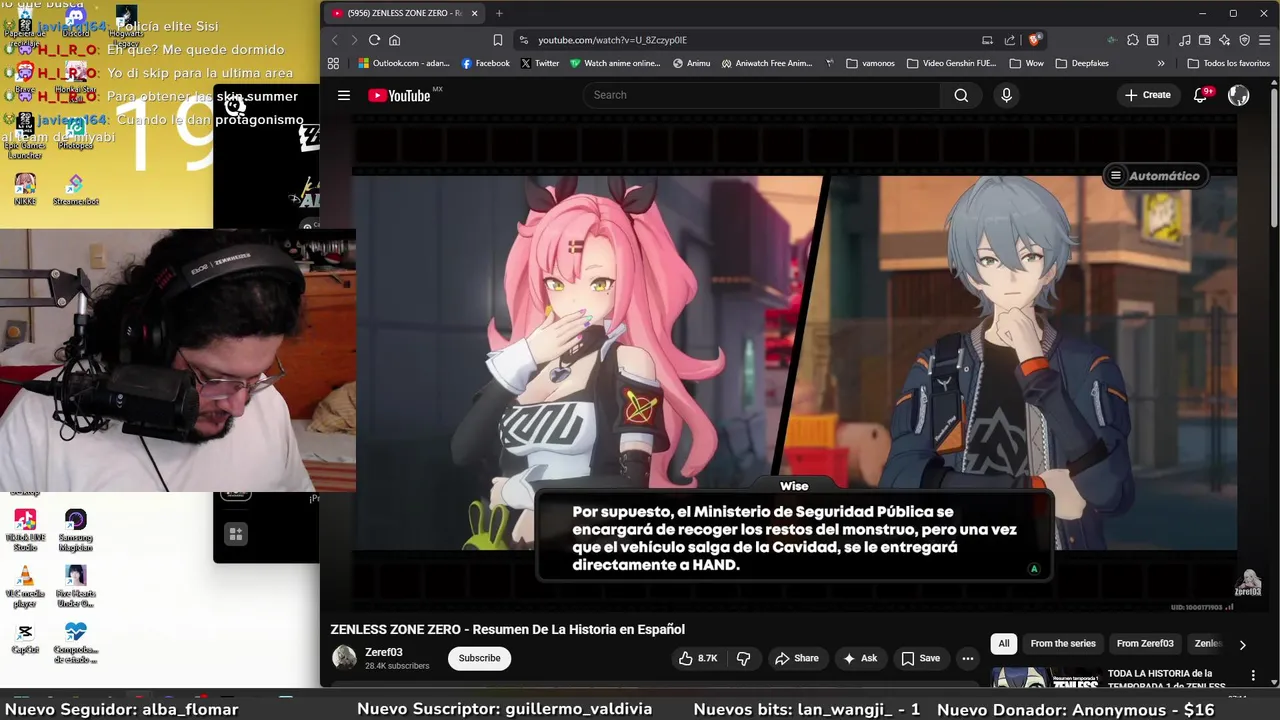Select the From Zeref03 chip
This screenshot has height=720, width=1280.
pos(1145,643)
